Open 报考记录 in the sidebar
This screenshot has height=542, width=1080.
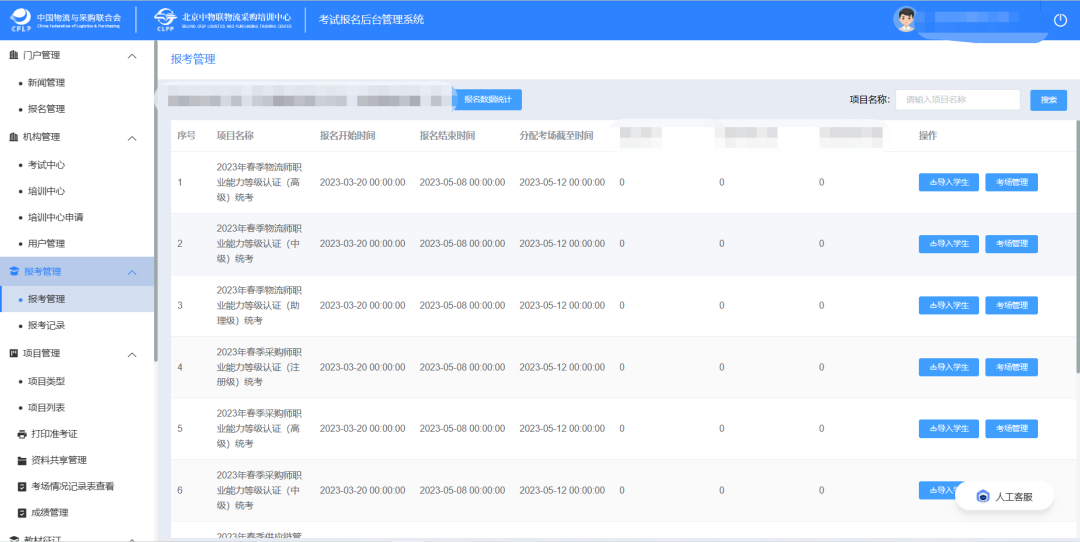46,325
